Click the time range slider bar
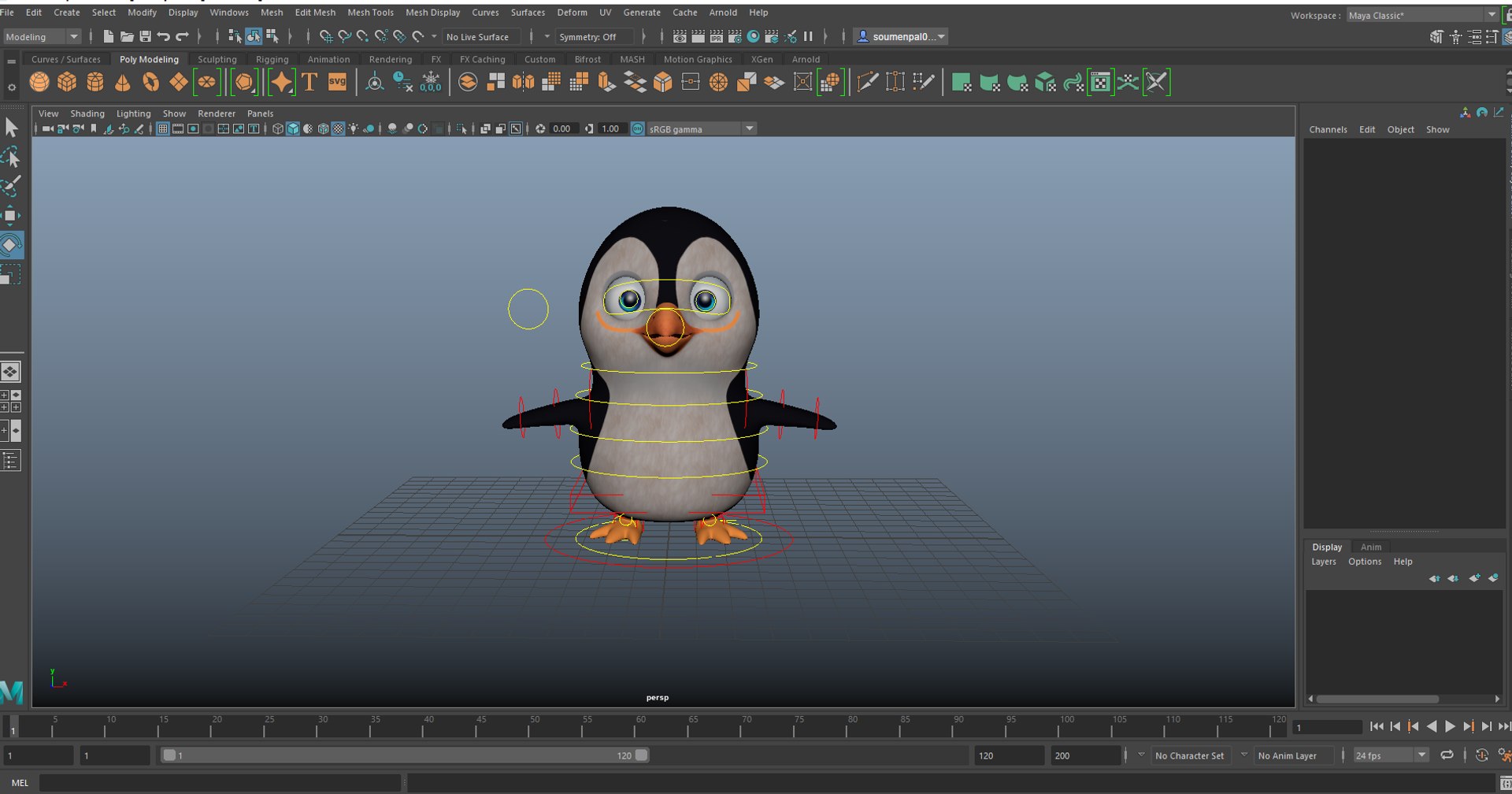 (405, 755)
